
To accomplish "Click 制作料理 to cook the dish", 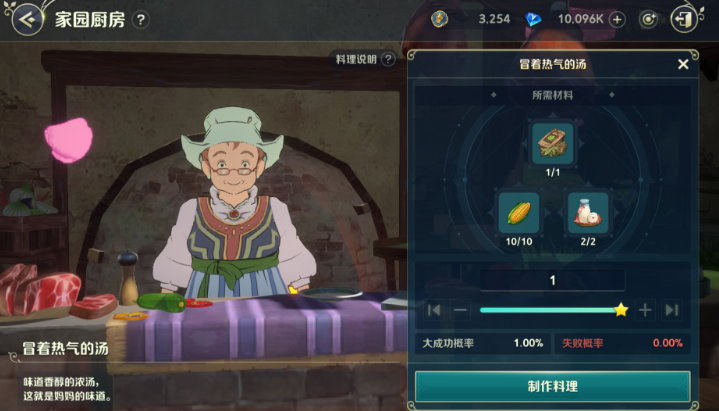I will tap(553, 386).
